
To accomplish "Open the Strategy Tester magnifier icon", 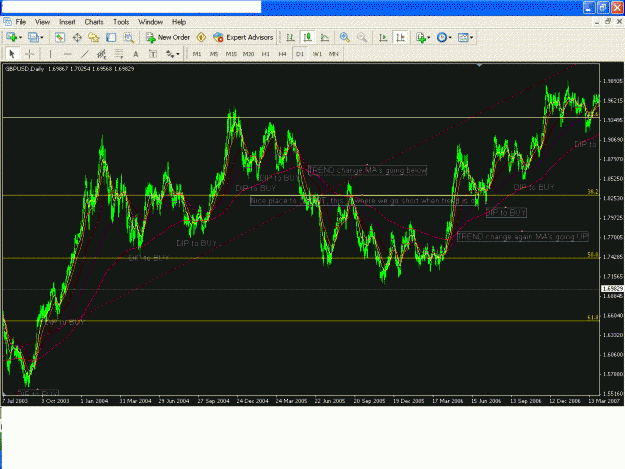I will pos(128,37).
